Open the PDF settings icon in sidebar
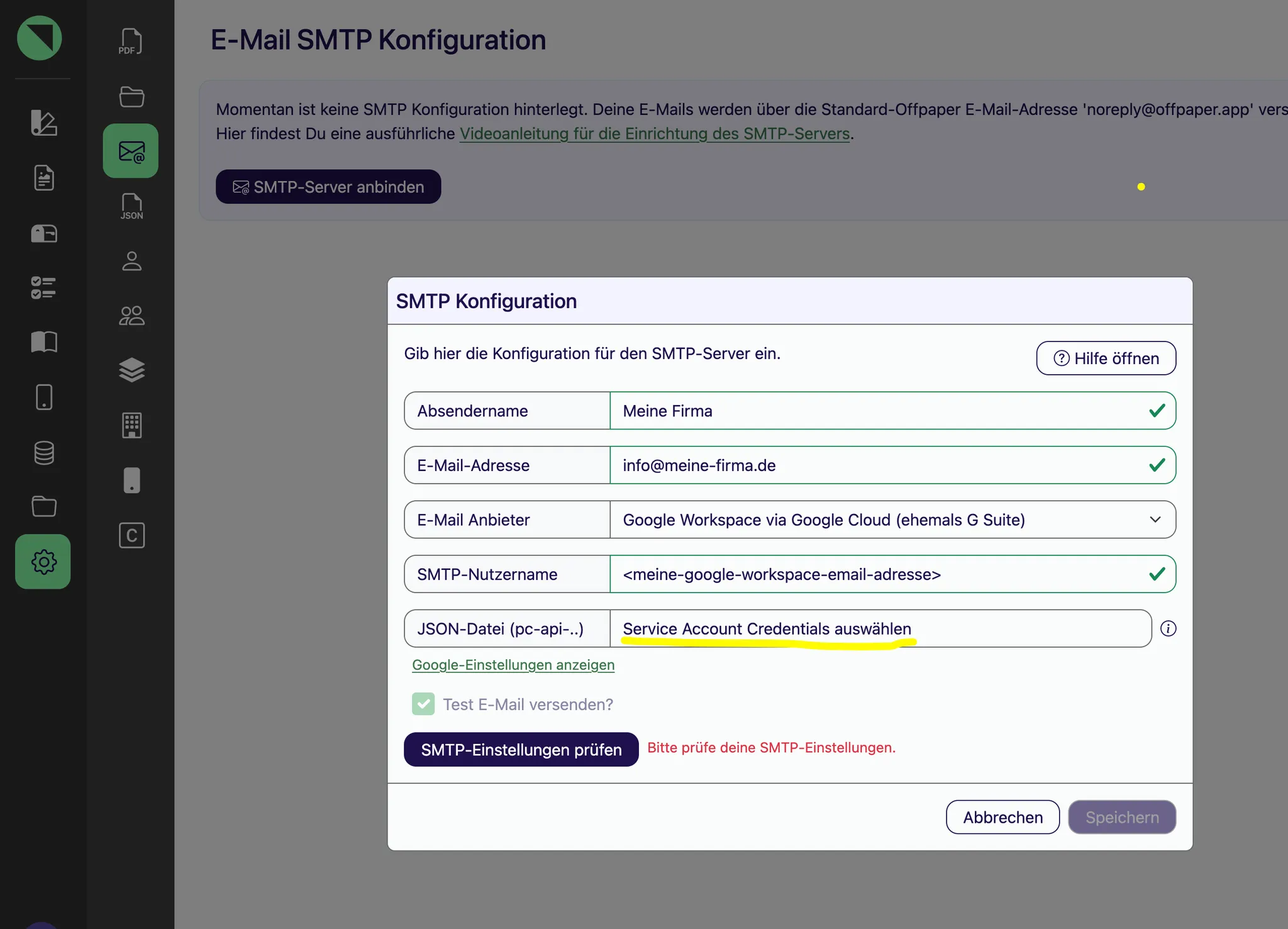 coord(131,42)
